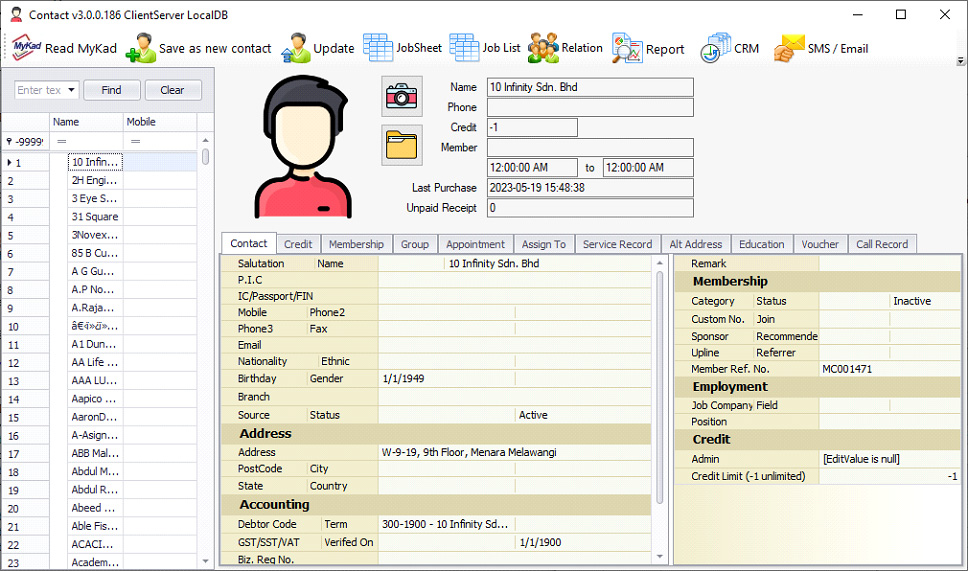Viewport: 968px width, 571px height.
Task: Open the Job List icon
Action: click(464, 48)
